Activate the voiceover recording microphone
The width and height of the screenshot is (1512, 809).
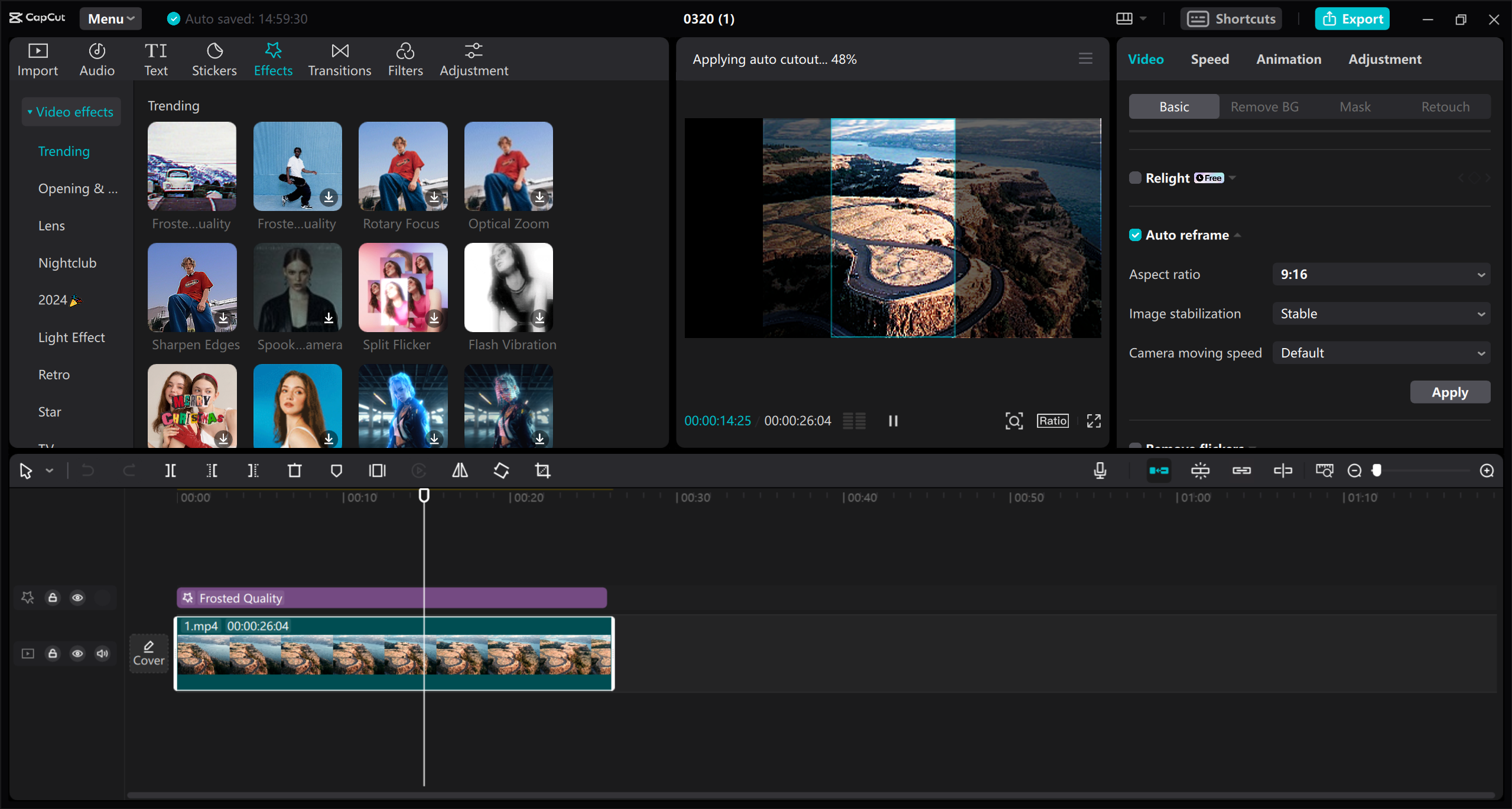click(1099, 470)
